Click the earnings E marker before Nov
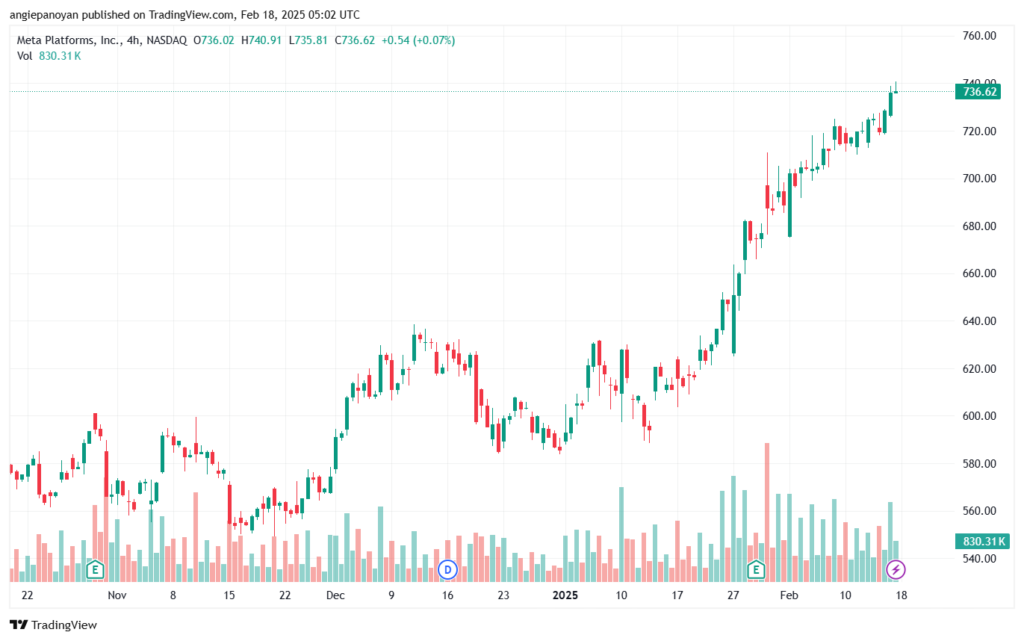Viewport: 1024px width, 641px height. coord(95,570)
